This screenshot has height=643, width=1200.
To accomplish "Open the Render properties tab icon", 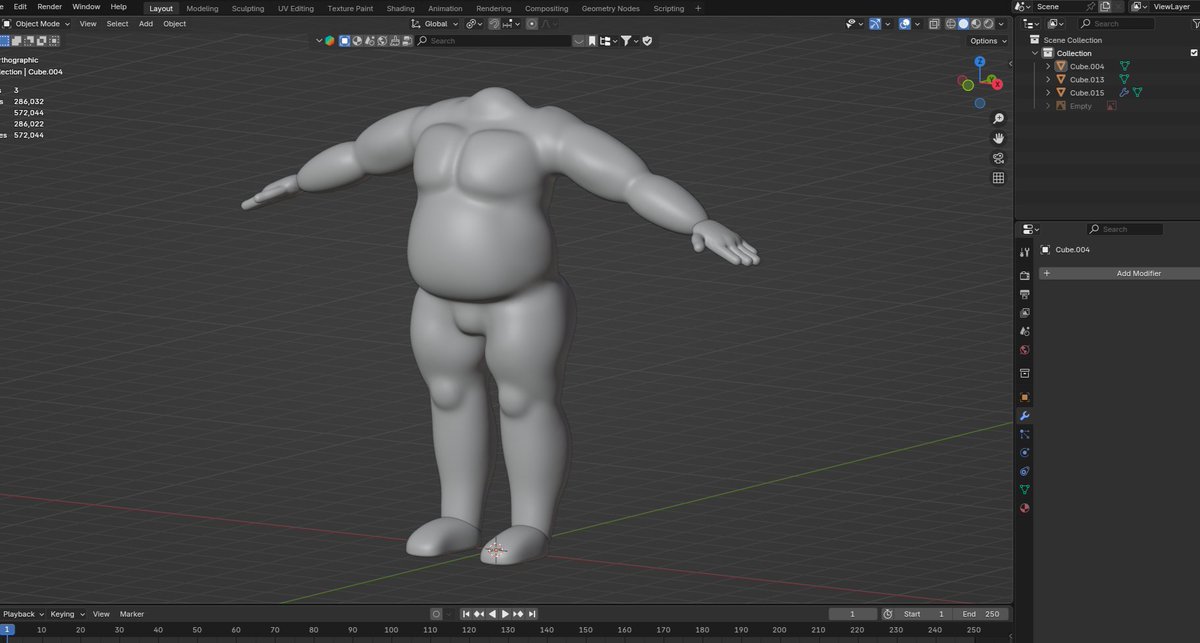I will point(1024,275).
